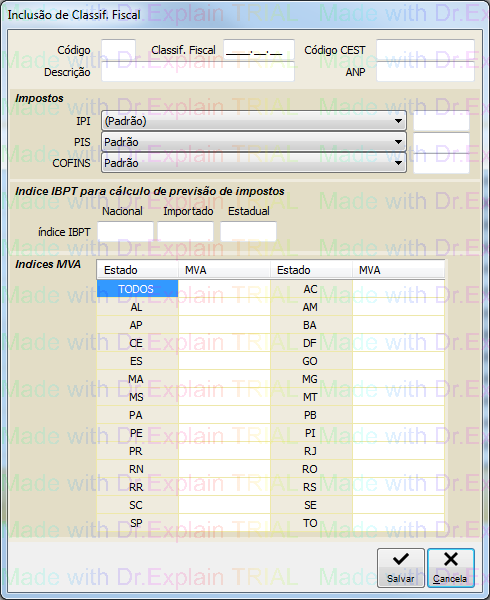Click the Salvar checkmark button
Viewport: 490px width, 600px height.
click(x=400, y=568)
